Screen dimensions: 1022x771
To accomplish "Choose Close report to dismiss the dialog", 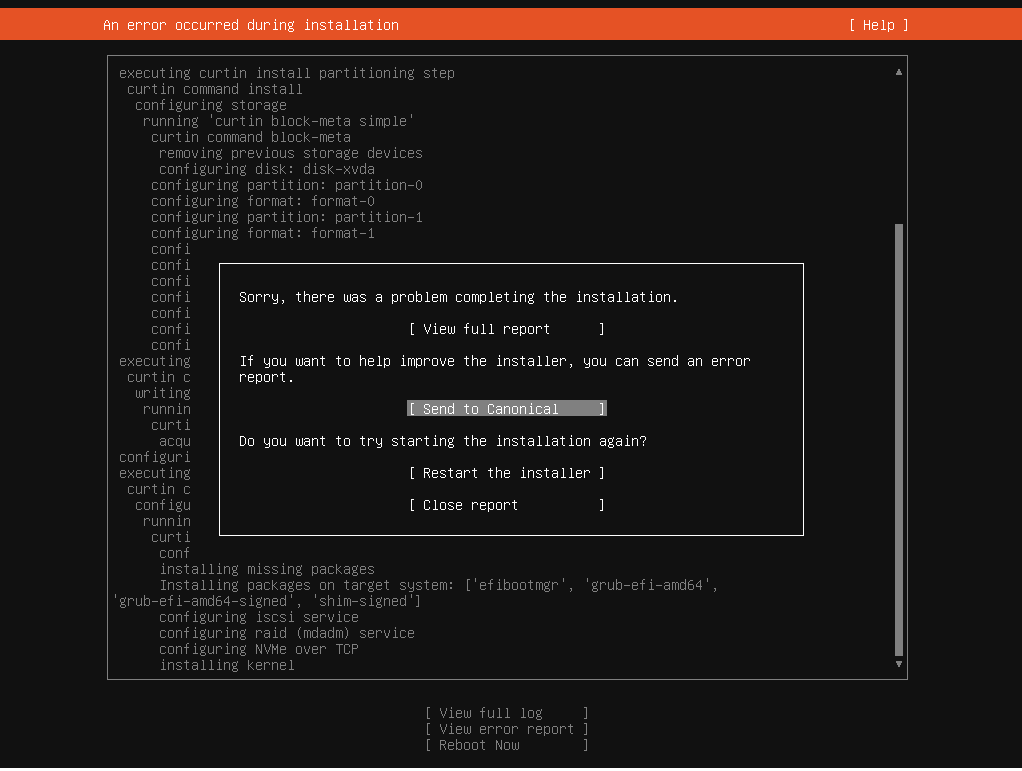I will 505,504.
